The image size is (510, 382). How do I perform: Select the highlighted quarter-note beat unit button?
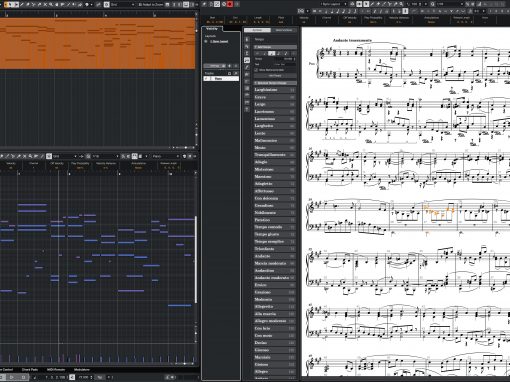pos(272,53)
